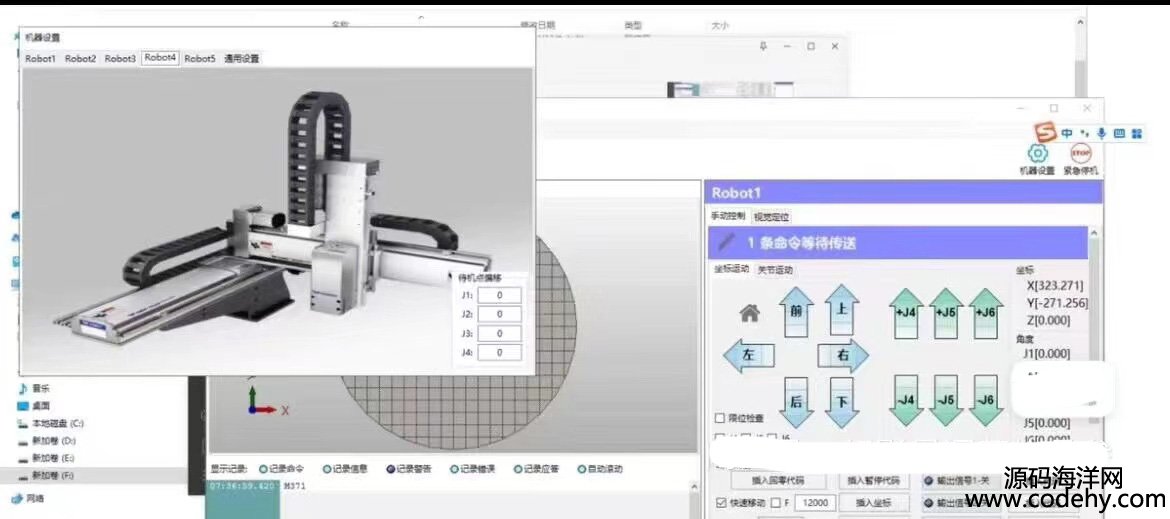Hit the 紧急停机 emergency stop icon
Screen dimensions: 1170x519
click(1080, 153)
